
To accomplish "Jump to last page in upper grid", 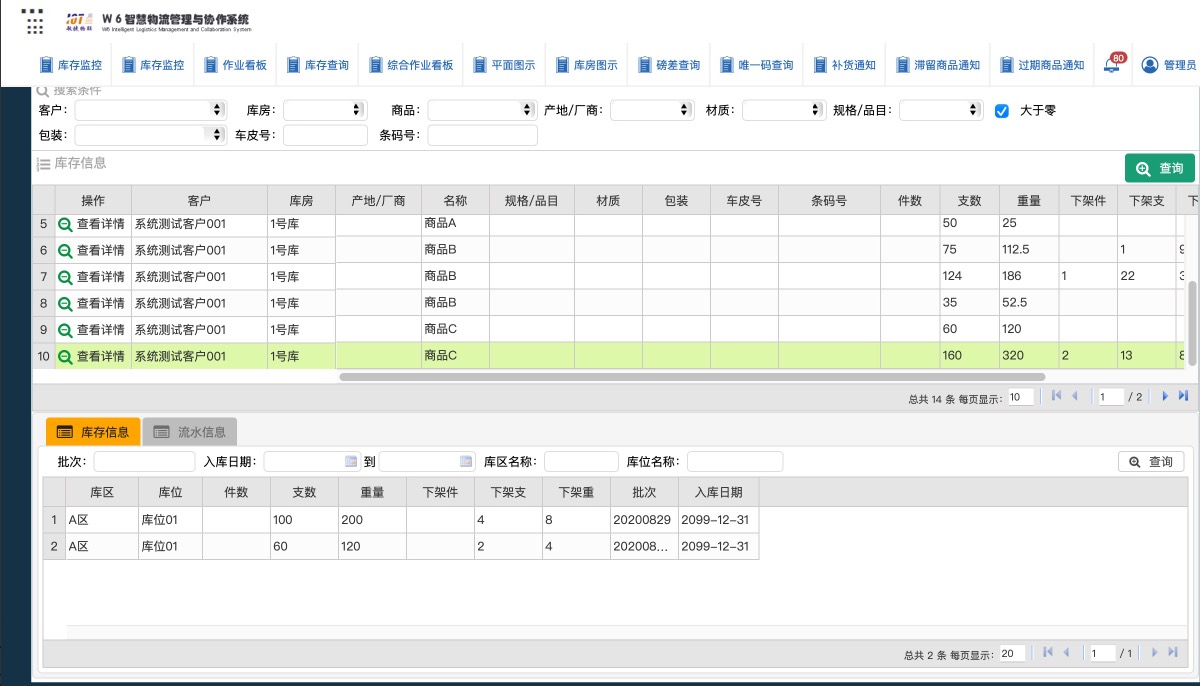I will (1183, 396).
